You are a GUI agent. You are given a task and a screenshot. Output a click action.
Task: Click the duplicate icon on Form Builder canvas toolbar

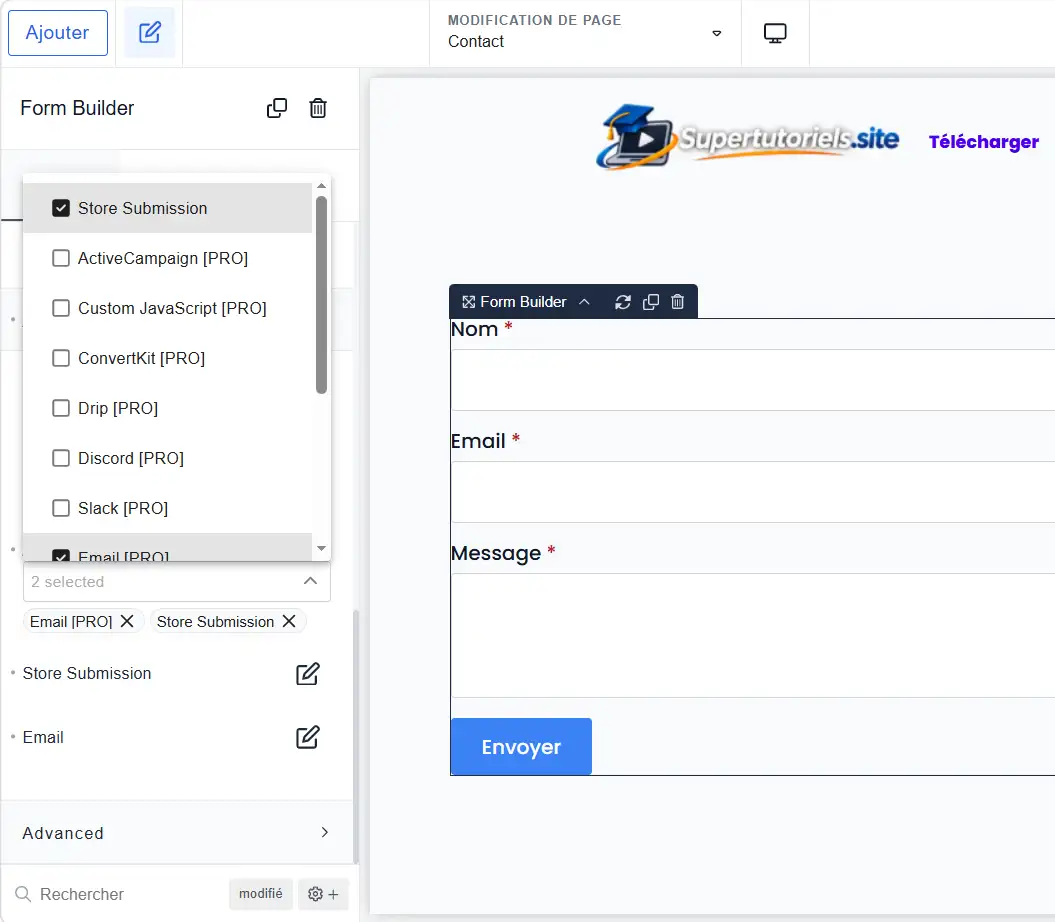[651, 302]
